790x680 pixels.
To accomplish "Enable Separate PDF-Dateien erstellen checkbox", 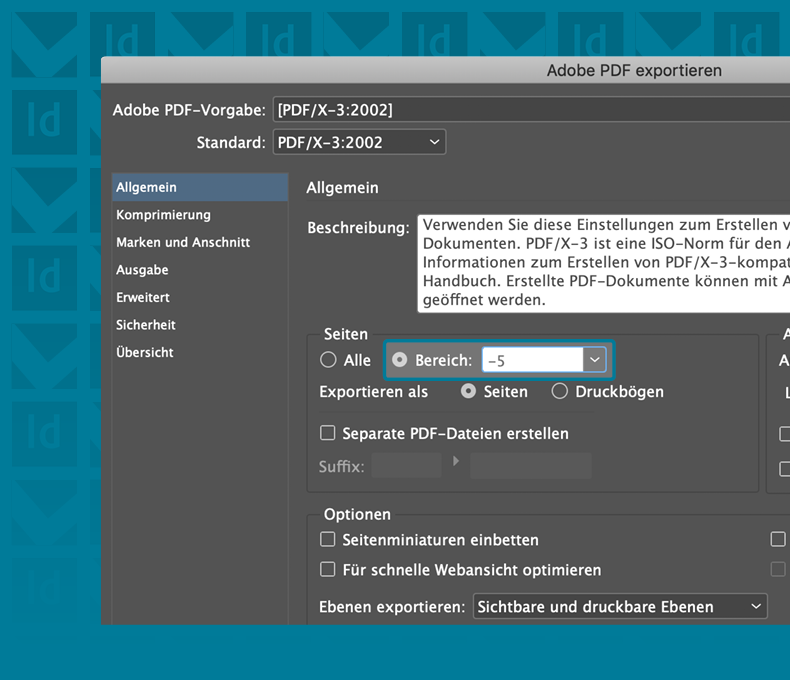I will coord(327,433).
